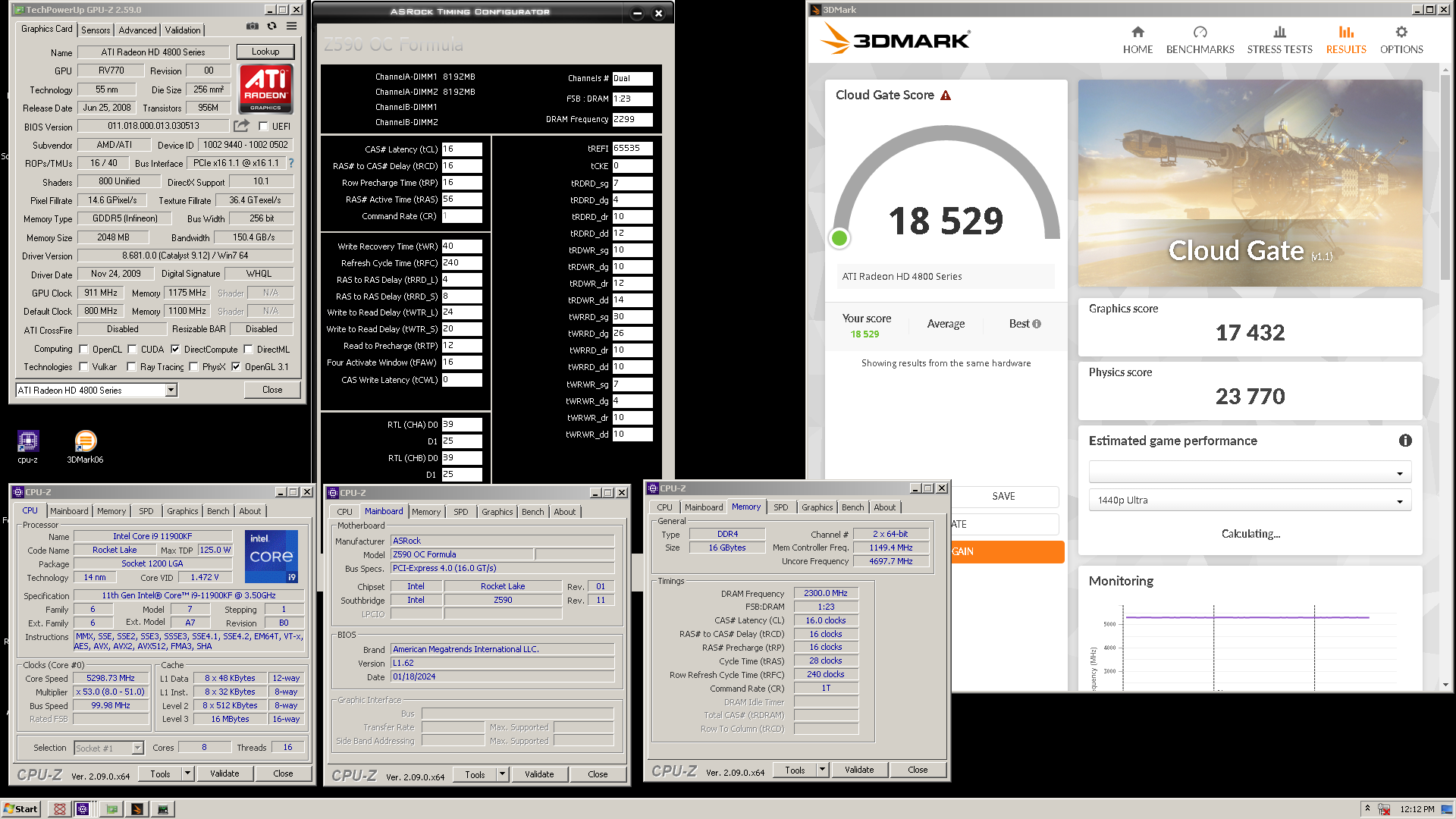Expand hidden system tray icons chevron
1456x819 pixels.
1367,808
